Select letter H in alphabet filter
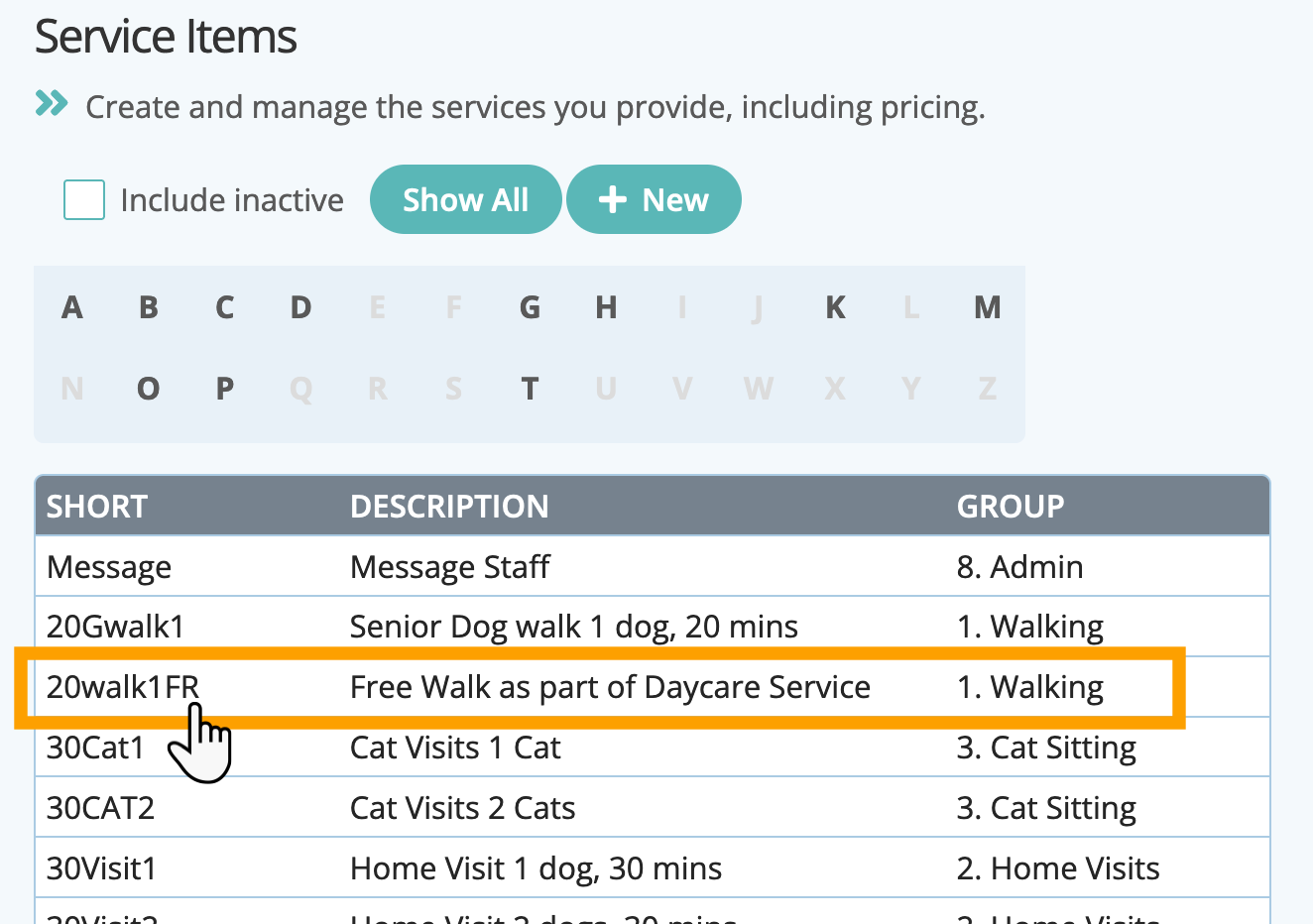This screenshot has width=1313, height=924. point(606,308)
